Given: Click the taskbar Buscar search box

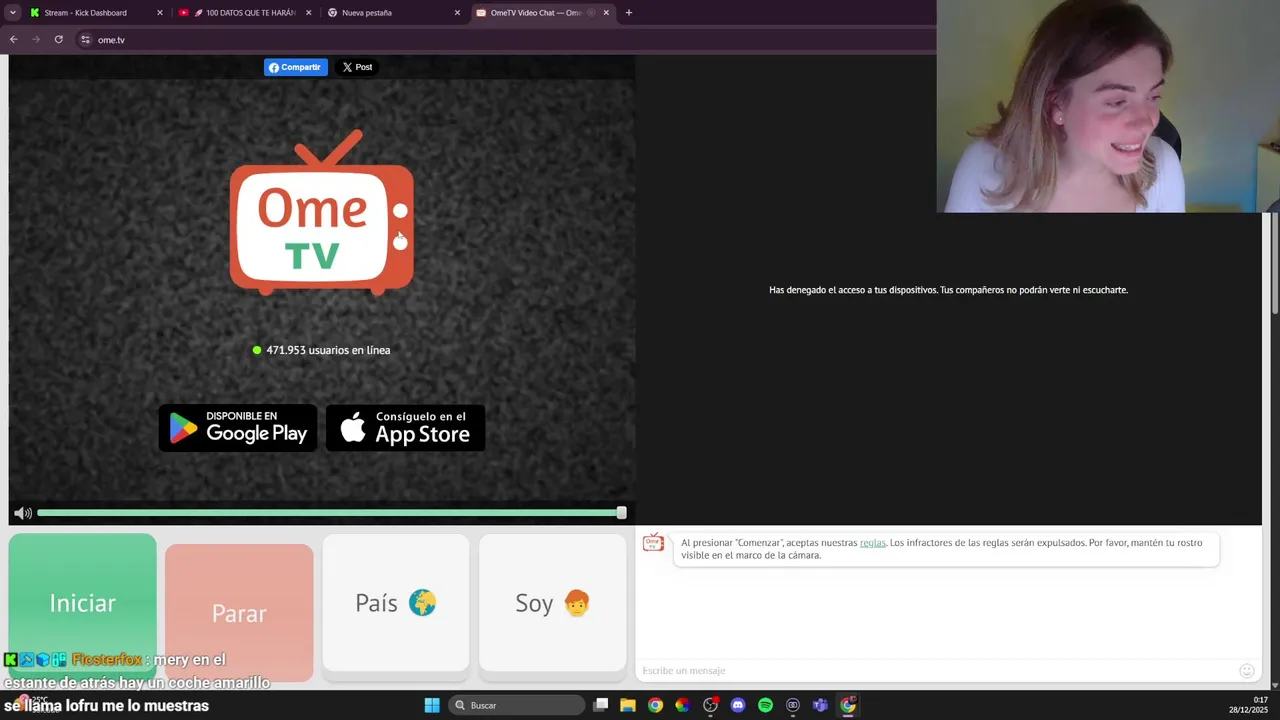Looking at the screenshot, I should coord(516,705).
